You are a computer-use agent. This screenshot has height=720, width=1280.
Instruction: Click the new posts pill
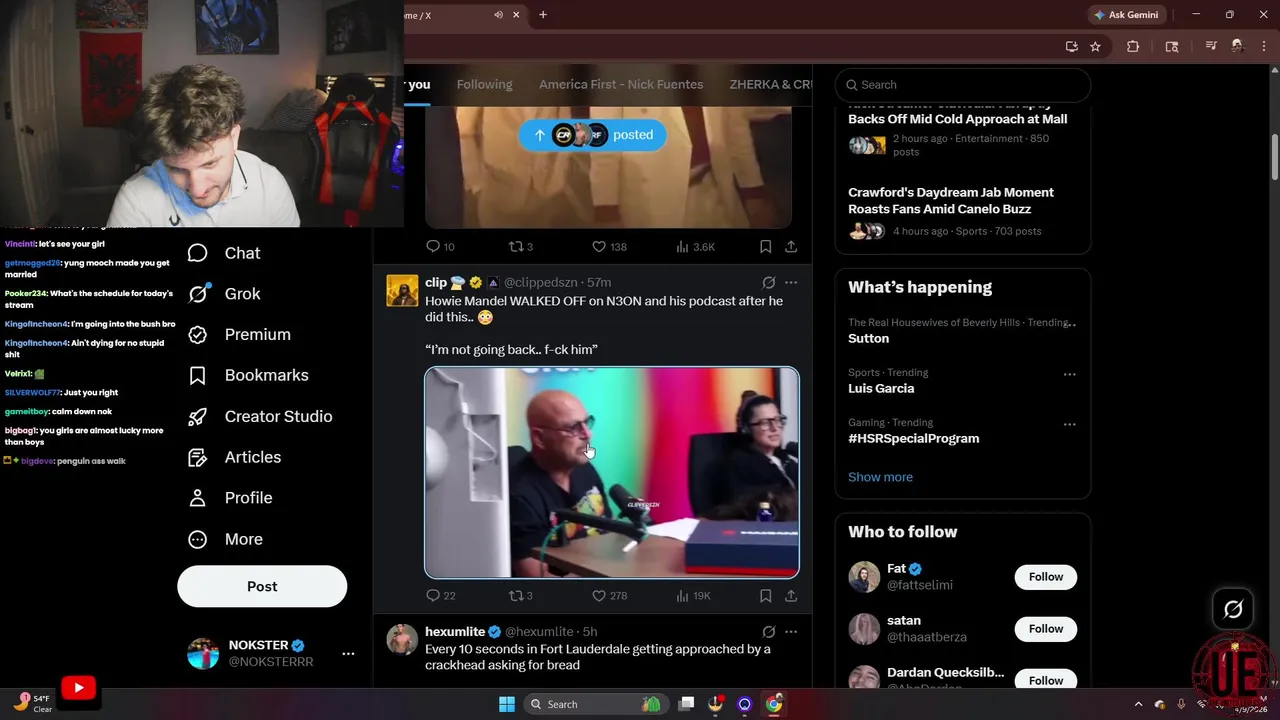pos(592,135)
